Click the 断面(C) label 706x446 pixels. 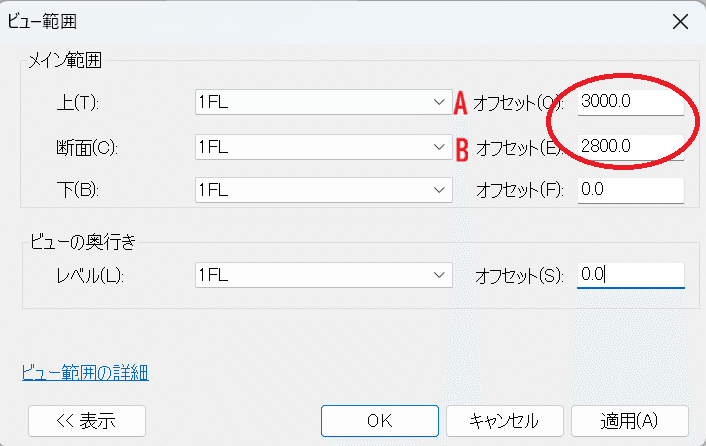(x=88, y=148)
